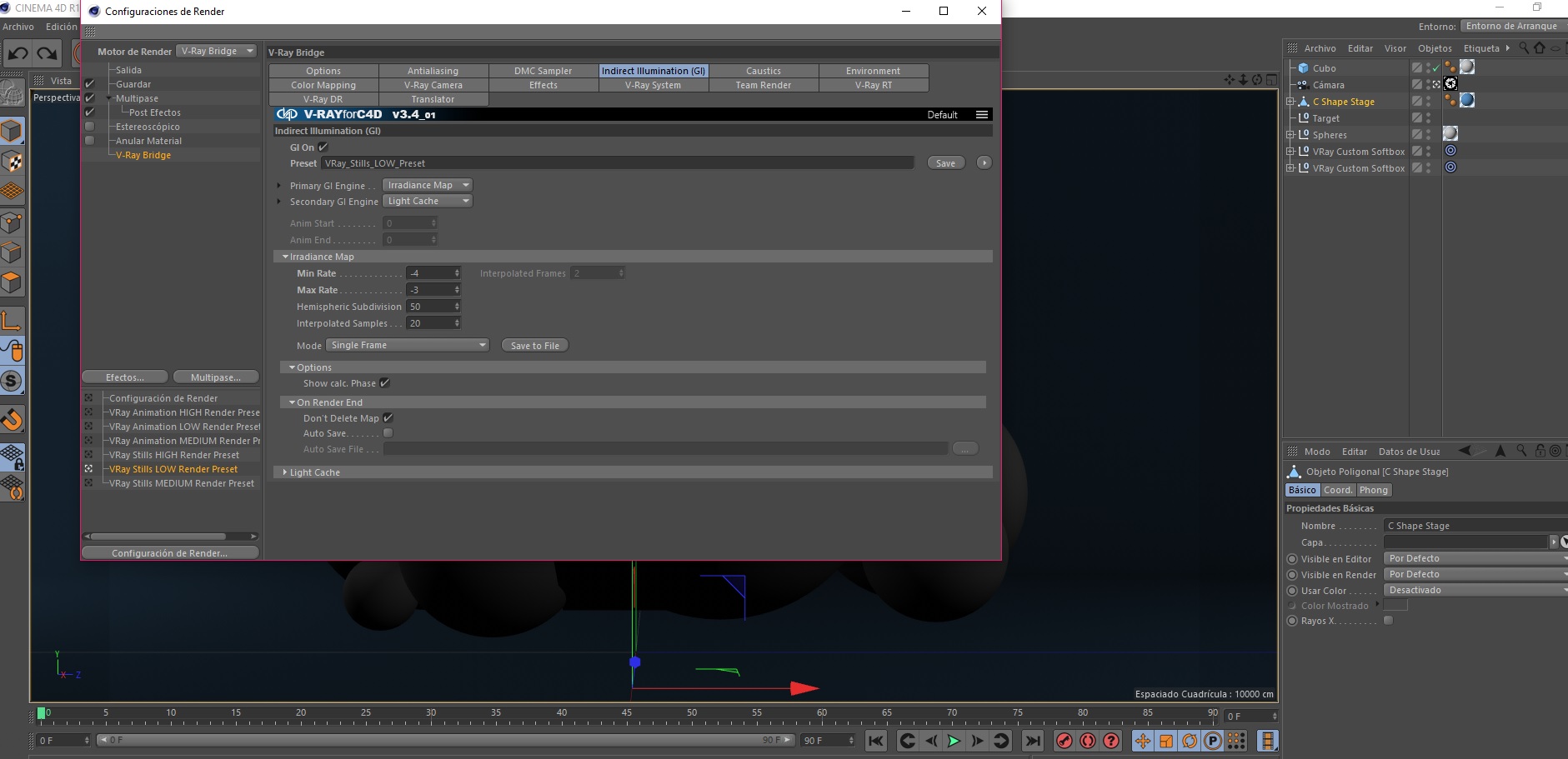This screenshot has width=1568, height=759.
Task: Switch to Polygons mode tool
Action: pos(12,282)
